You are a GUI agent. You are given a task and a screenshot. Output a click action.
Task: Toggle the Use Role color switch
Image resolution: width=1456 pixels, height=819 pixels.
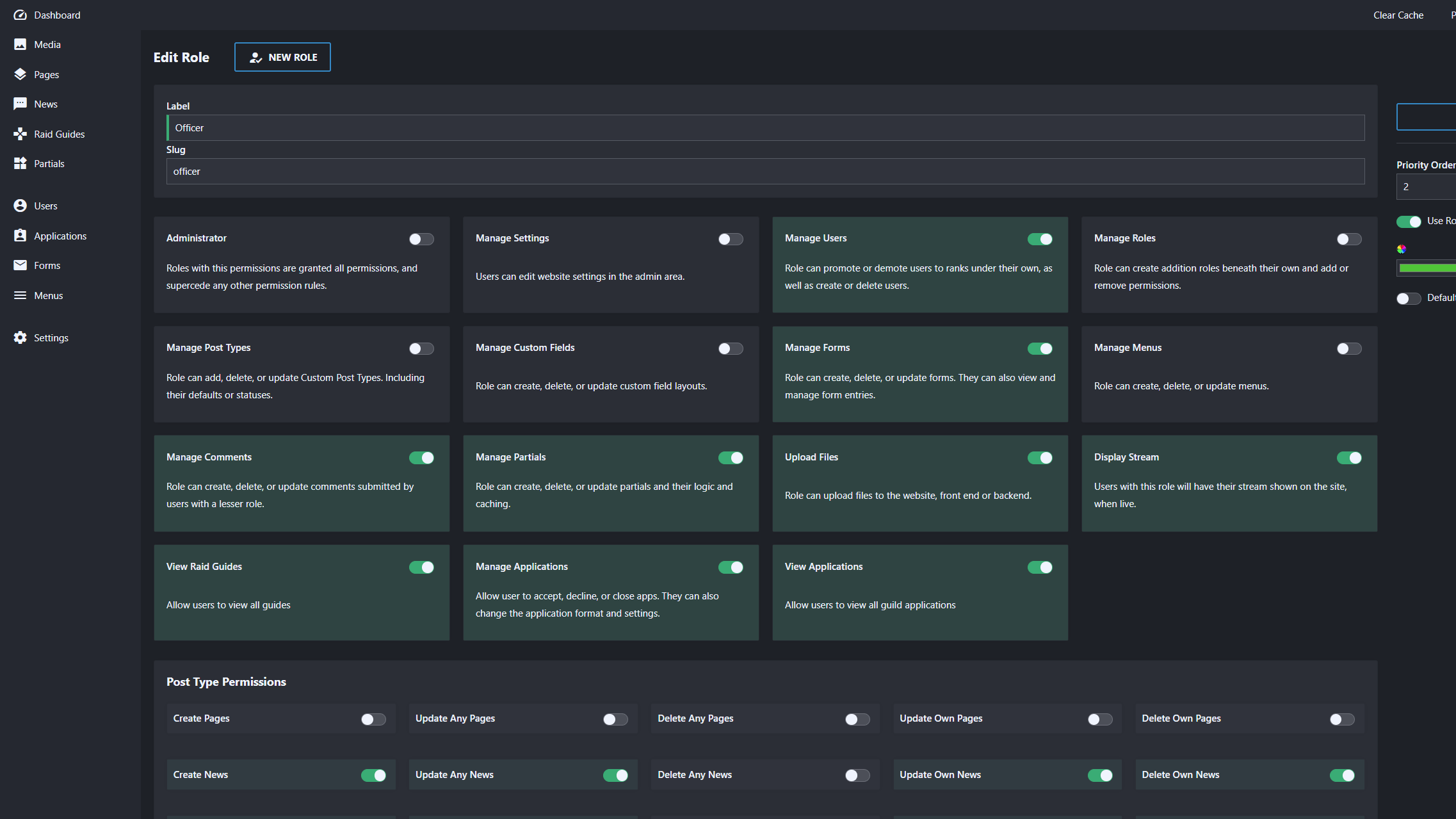click(x=1409, y=222)
